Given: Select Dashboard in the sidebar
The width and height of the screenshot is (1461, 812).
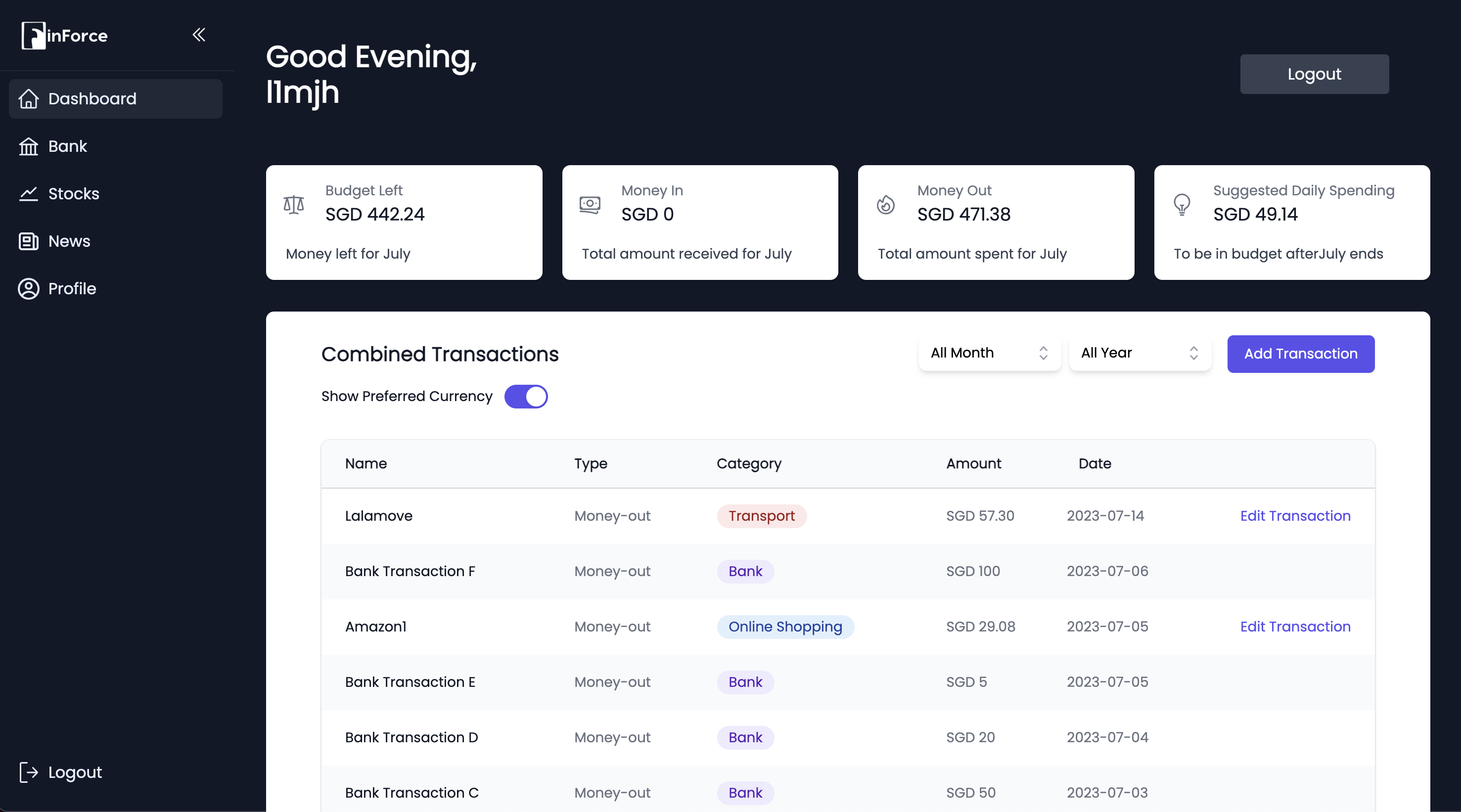Looking at the screenshot, I should click(92, 99).
